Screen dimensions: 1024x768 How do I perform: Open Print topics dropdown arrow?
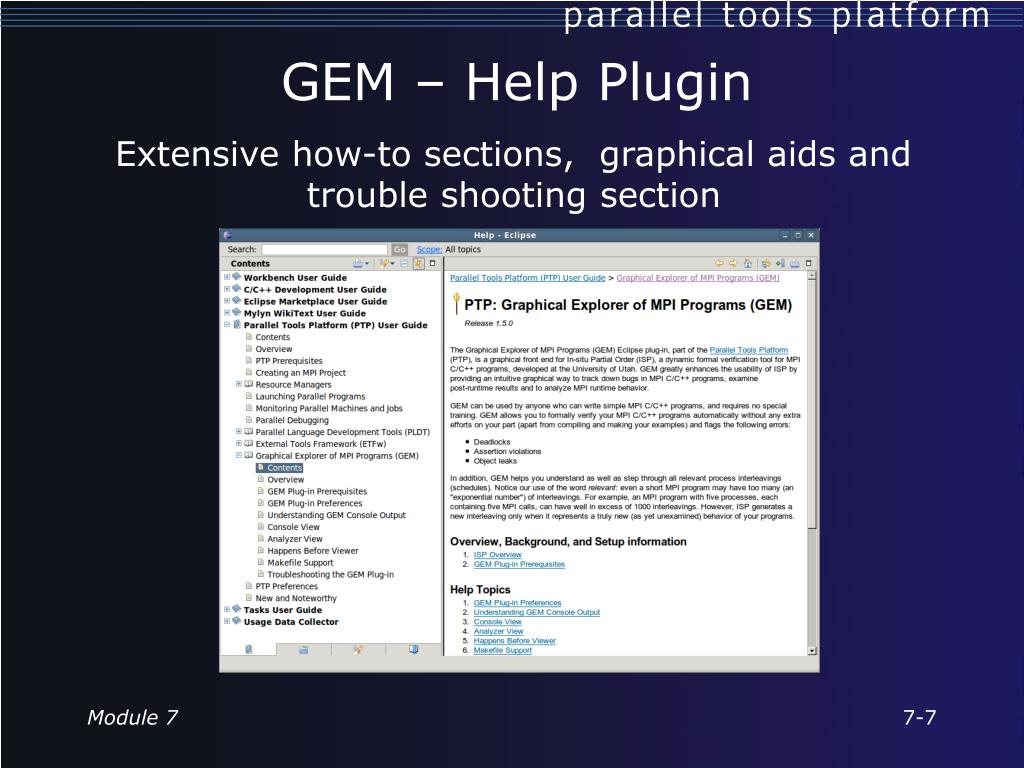[367, 264]
